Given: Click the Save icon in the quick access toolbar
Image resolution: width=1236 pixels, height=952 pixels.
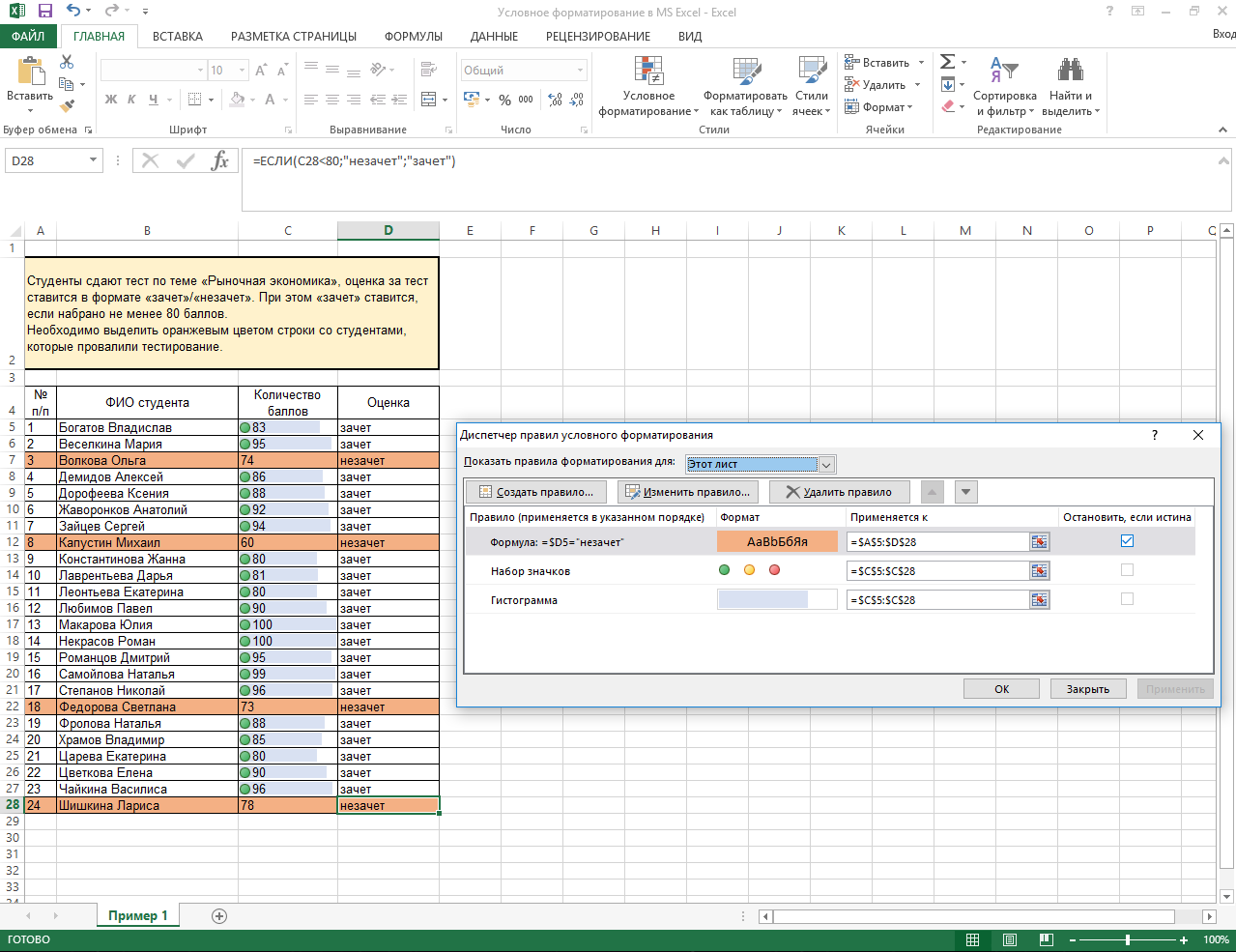Looking at the screenshot, I should (x=44, y=12).
